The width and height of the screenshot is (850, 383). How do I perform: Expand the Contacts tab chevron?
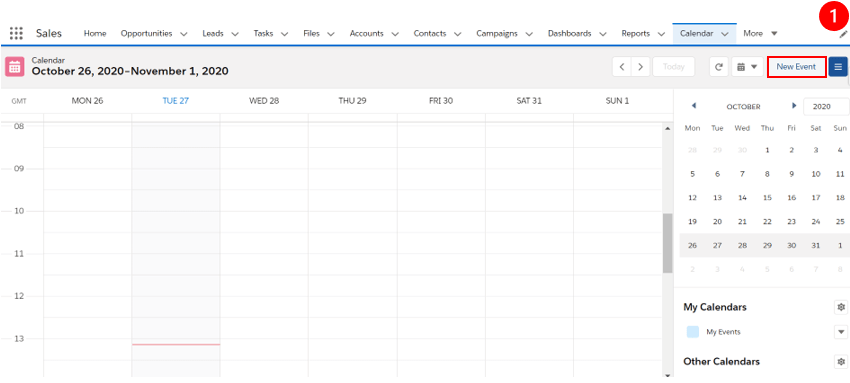pyautogui.click(x=458, y=34)
